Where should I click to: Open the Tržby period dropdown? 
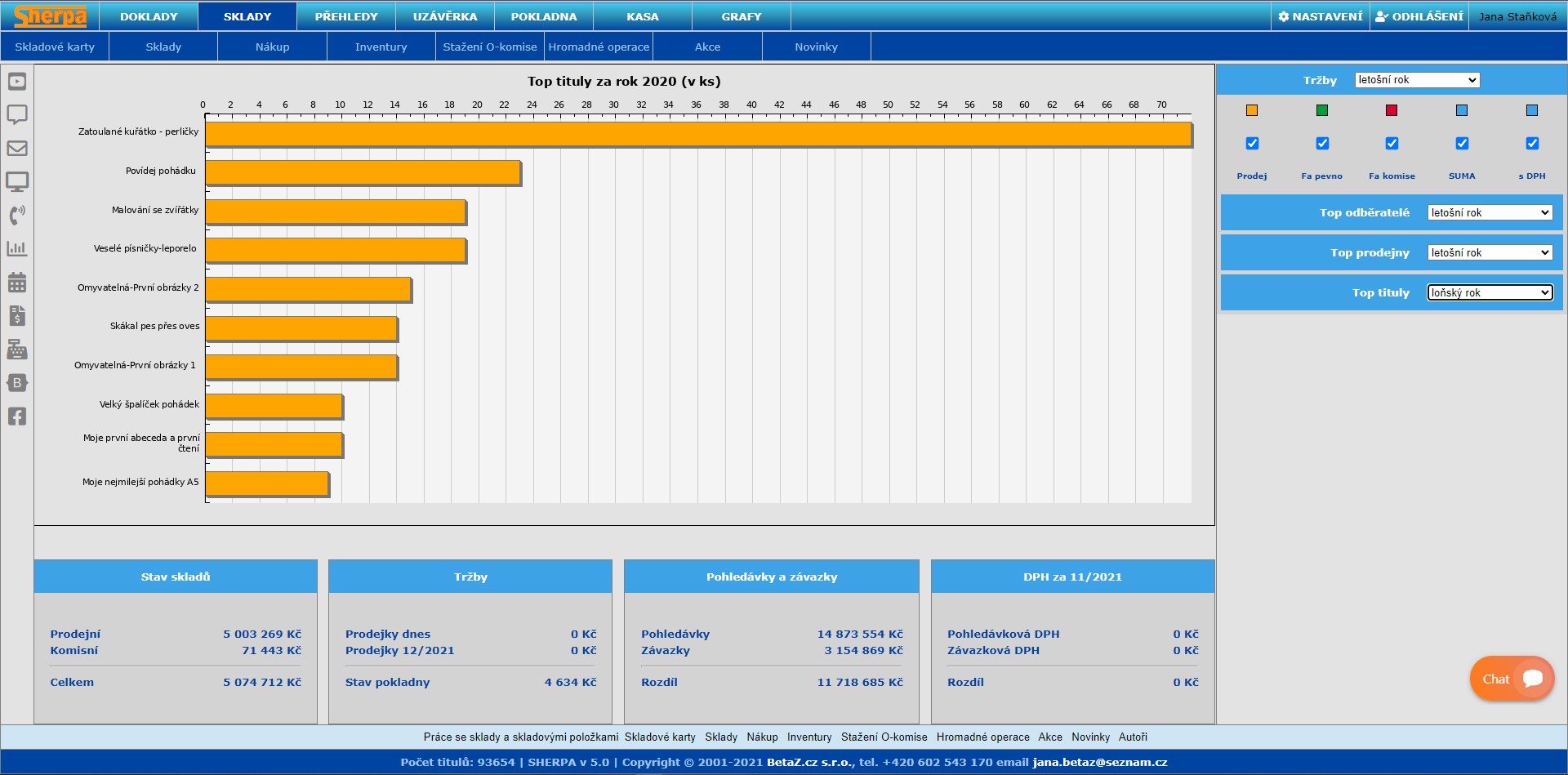[x=1417, y=80]
